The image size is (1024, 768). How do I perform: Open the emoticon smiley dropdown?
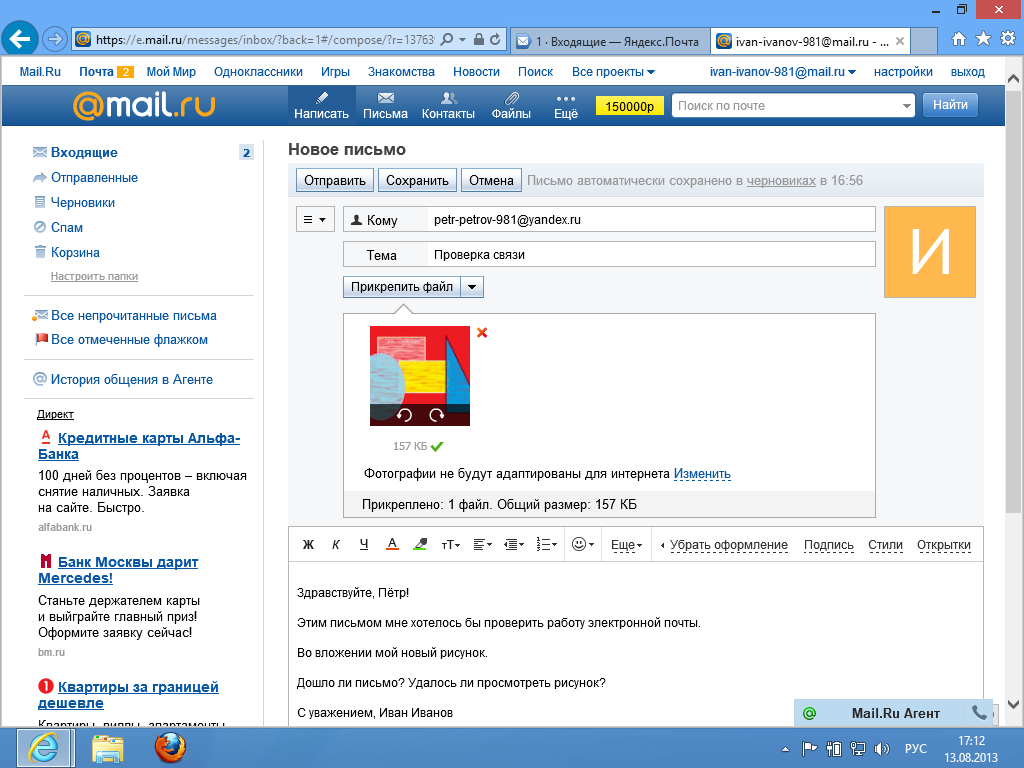pos(583,545)
